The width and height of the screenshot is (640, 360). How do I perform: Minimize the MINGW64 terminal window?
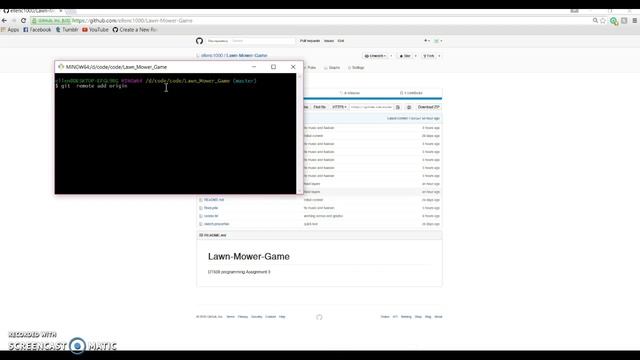[x=254, y=67]
